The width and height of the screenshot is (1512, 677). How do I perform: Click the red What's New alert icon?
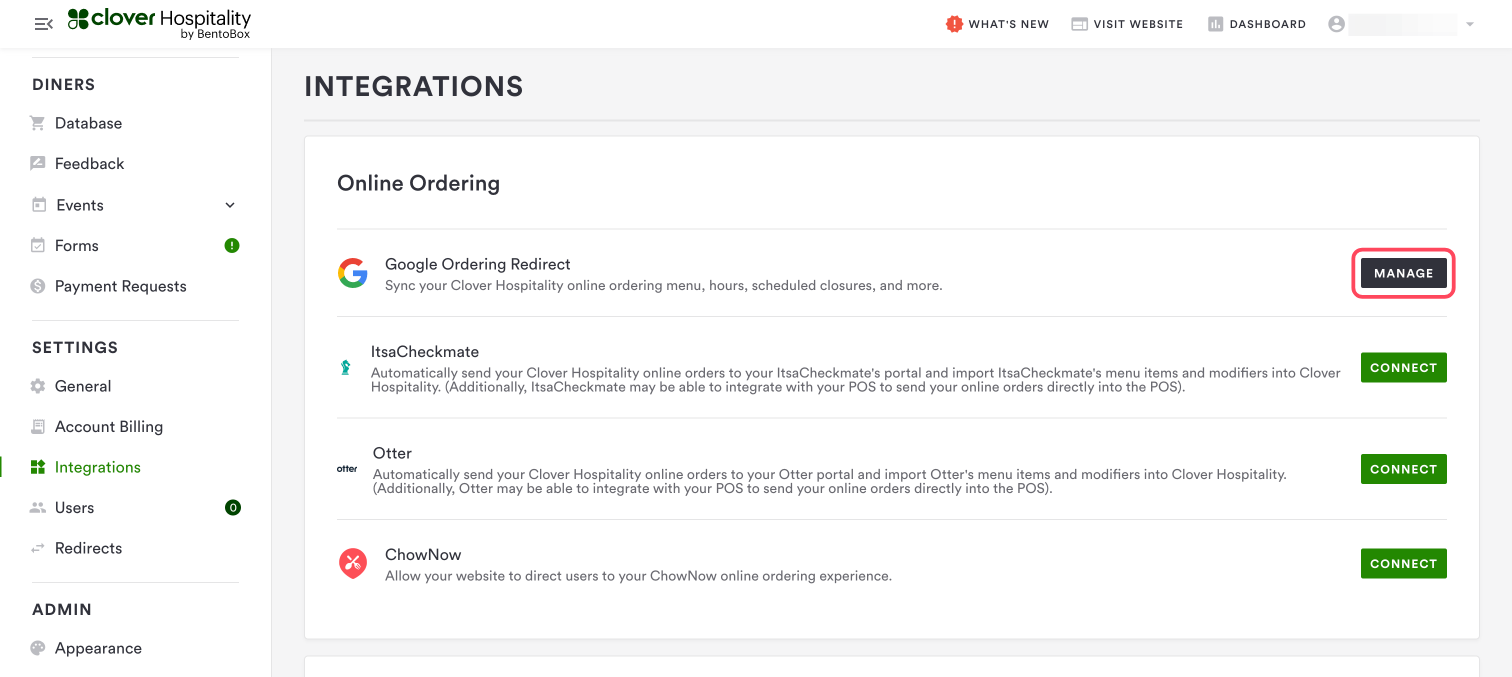954,24
